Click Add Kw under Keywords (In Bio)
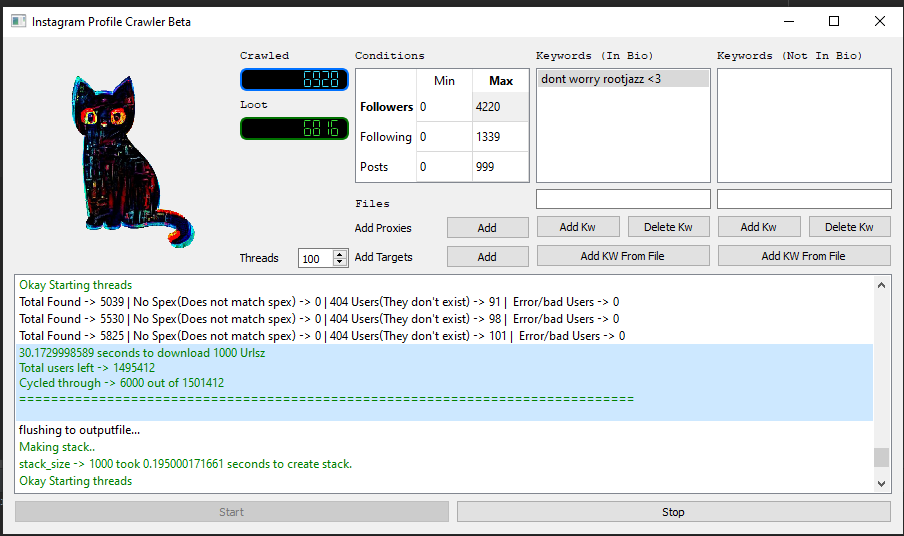The width and height of the screenshot is (904, 536). (x=578, y=227)
